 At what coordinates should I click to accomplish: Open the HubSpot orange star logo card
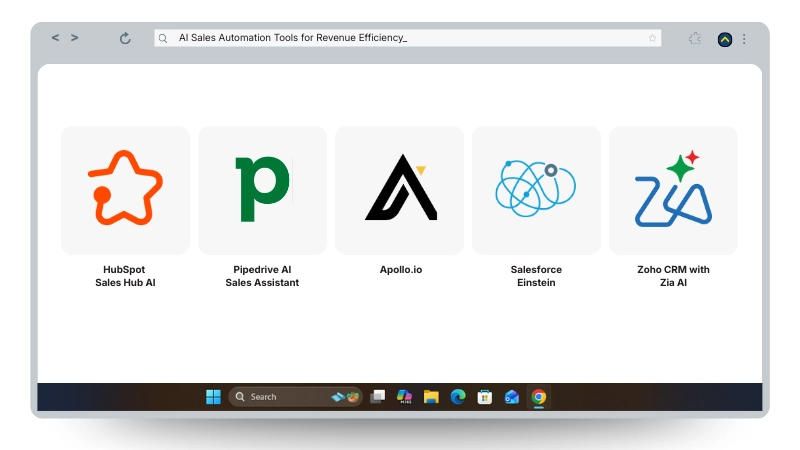[126, 190]
